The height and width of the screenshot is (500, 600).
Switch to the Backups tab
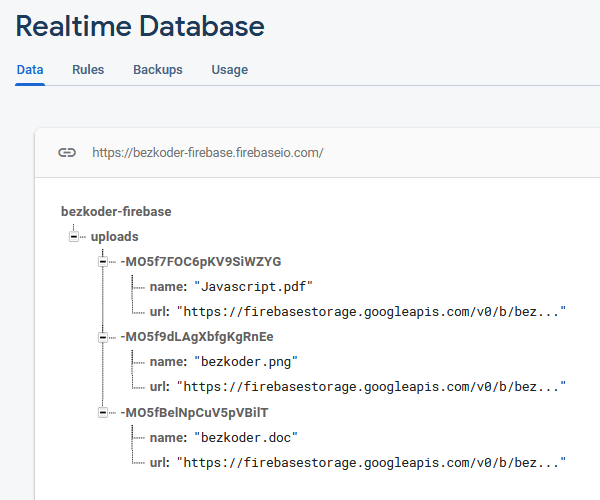(x=158, y=70)
